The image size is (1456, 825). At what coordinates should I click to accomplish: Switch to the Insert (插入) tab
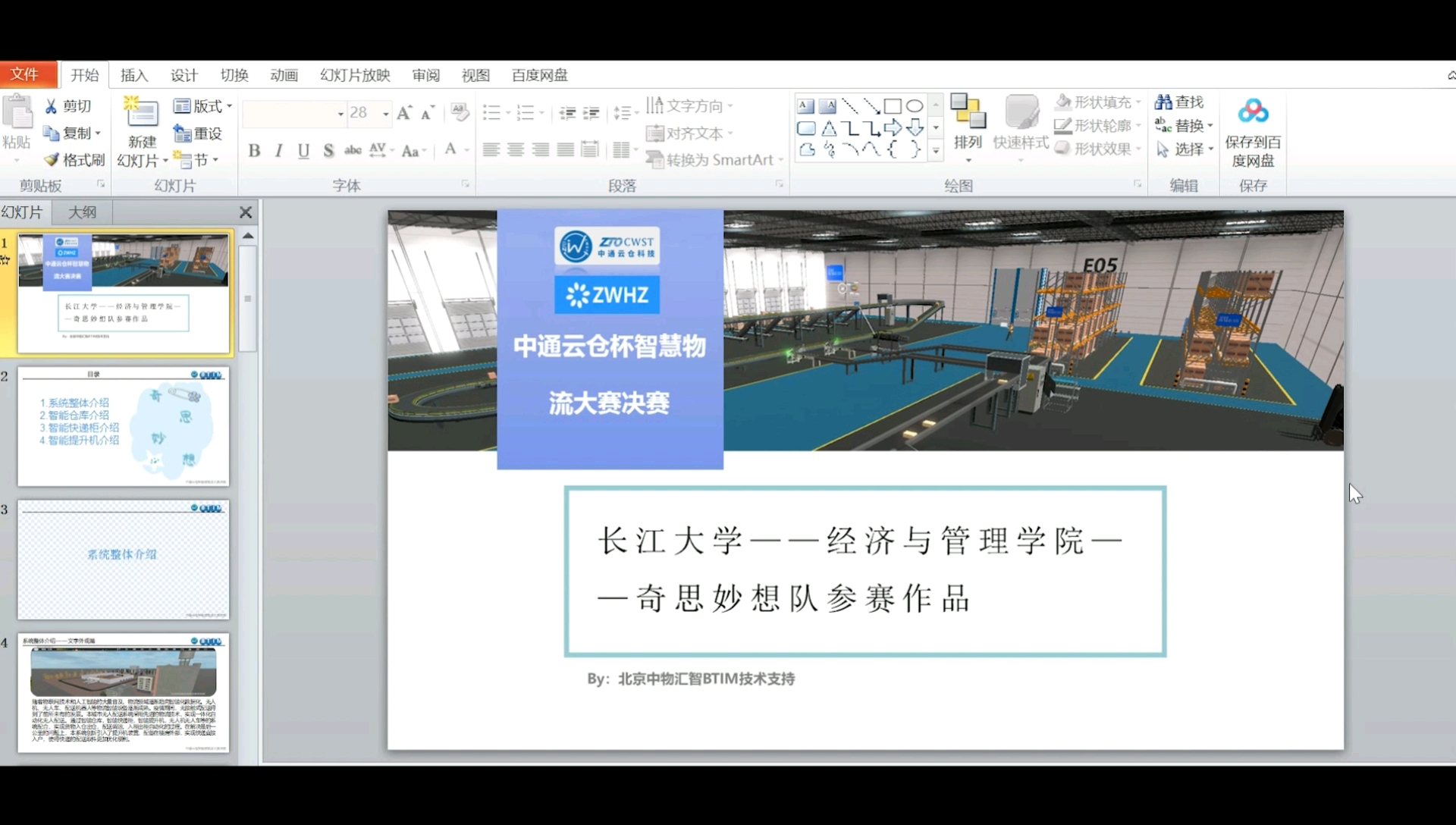134,75
